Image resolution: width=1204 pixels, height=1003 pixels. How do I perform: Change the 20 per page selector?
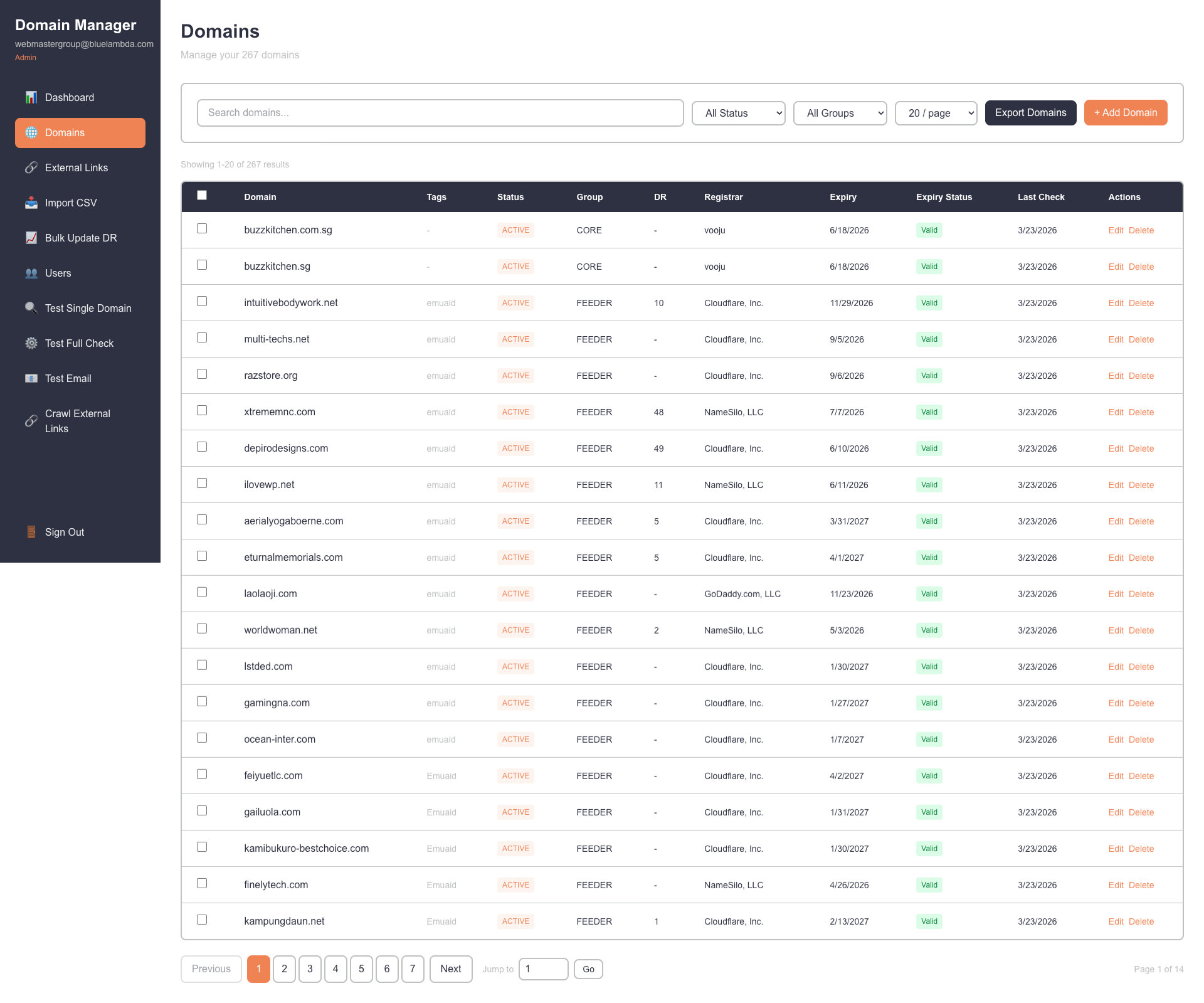click(936, 113)
